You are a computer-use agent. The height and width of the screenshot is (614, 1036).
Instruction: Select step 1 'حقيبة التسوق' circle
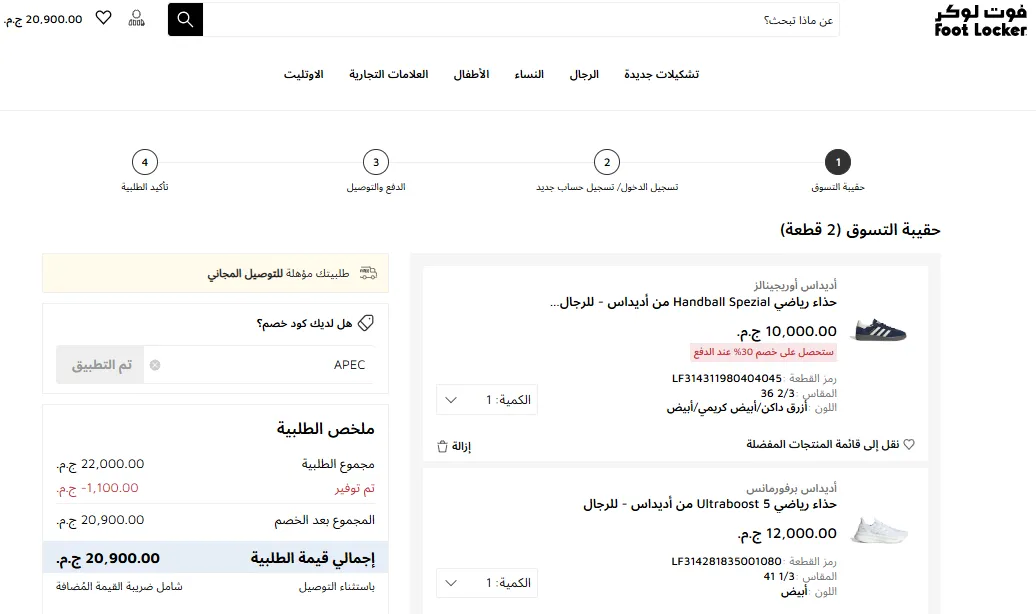click(x=838, y=162)
